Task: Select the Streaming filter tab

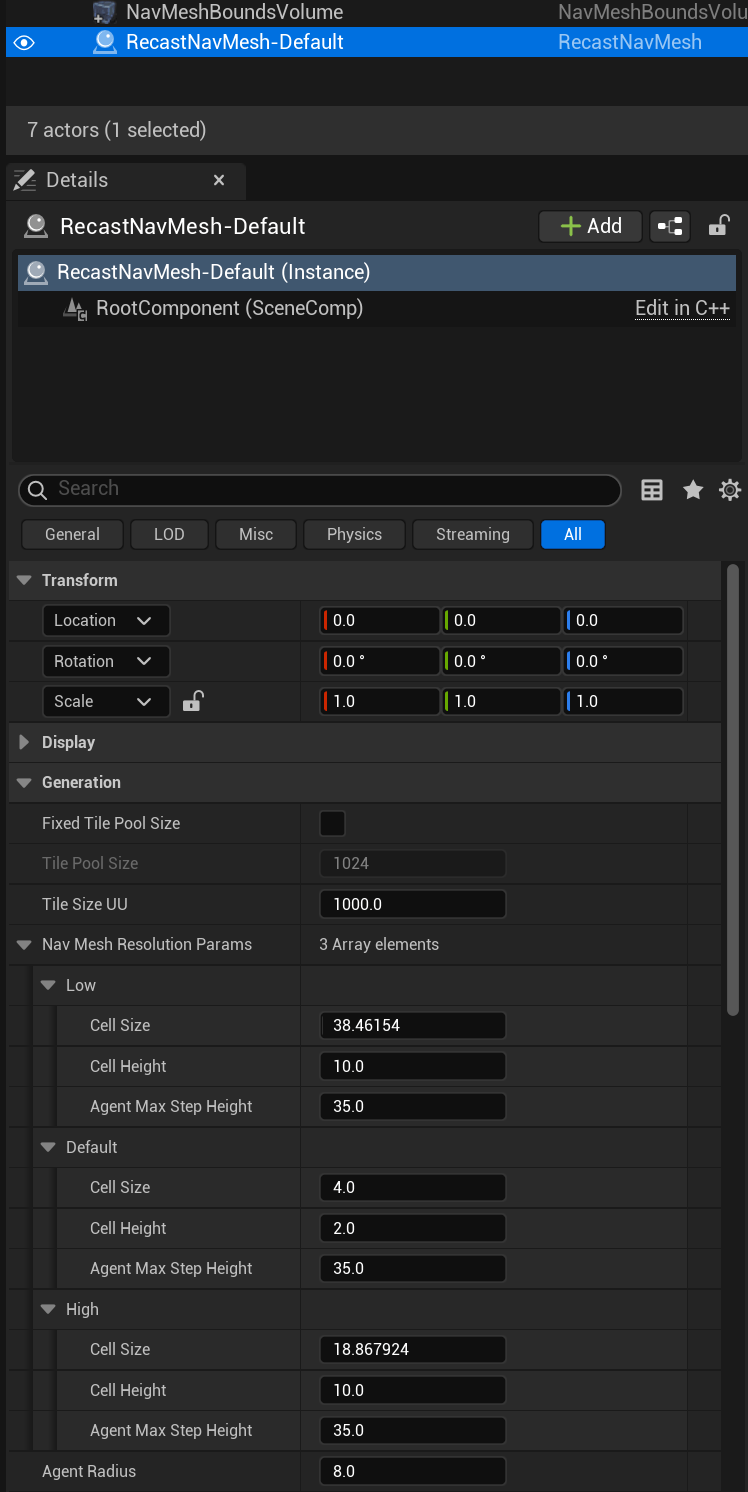Action: tap(472, 534)
